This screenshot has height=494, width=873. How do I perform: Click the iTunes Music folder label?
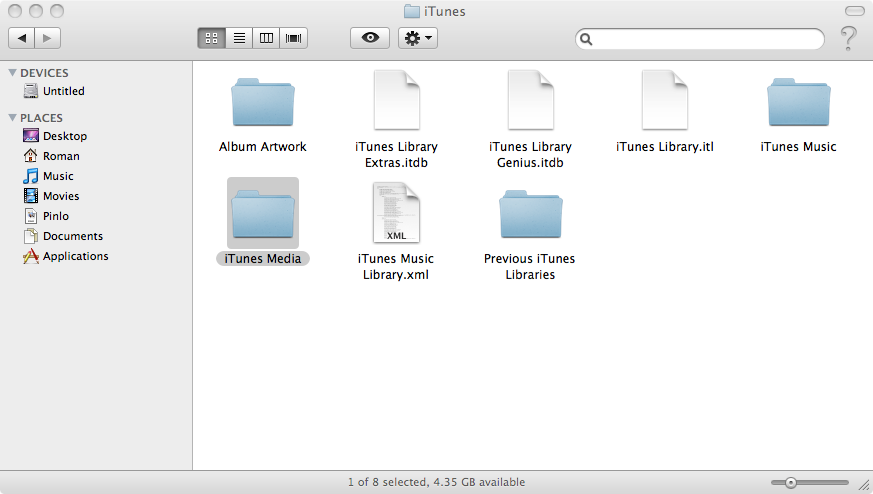pos(798,146)
